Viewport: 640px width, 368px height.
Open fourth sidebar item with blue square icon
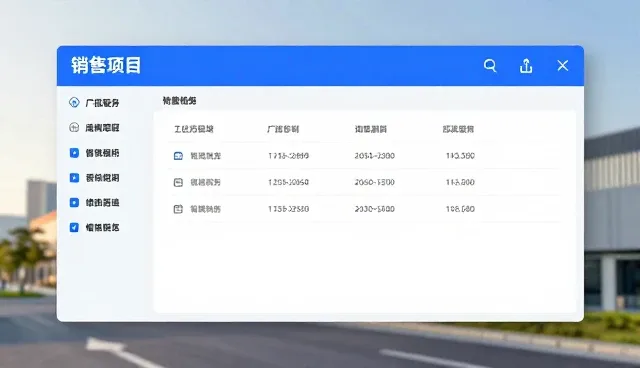(x=94, y=178)
